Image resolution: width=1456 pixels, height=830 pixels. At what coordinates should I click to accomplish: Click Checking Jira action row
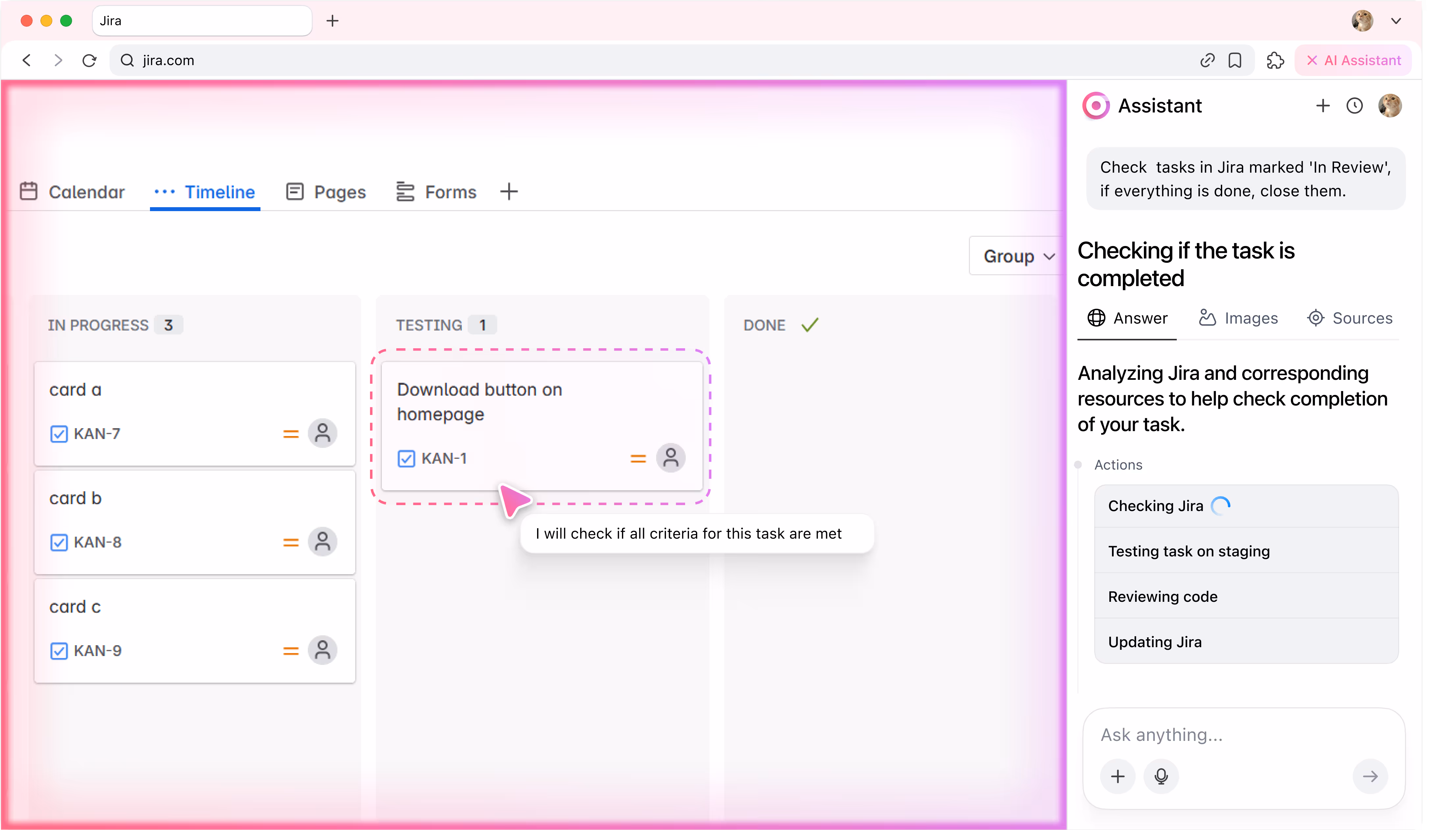(1246, 506)
